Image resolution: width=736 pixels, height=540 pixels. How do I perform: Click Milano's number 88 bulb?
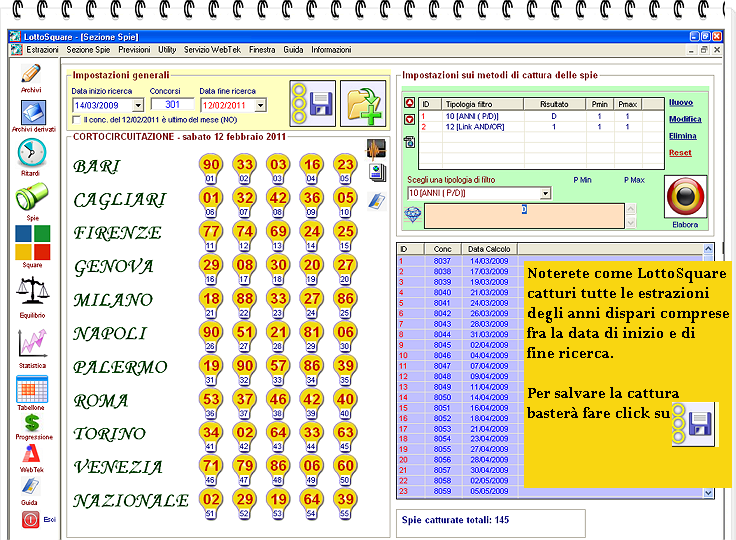[245, 298]
